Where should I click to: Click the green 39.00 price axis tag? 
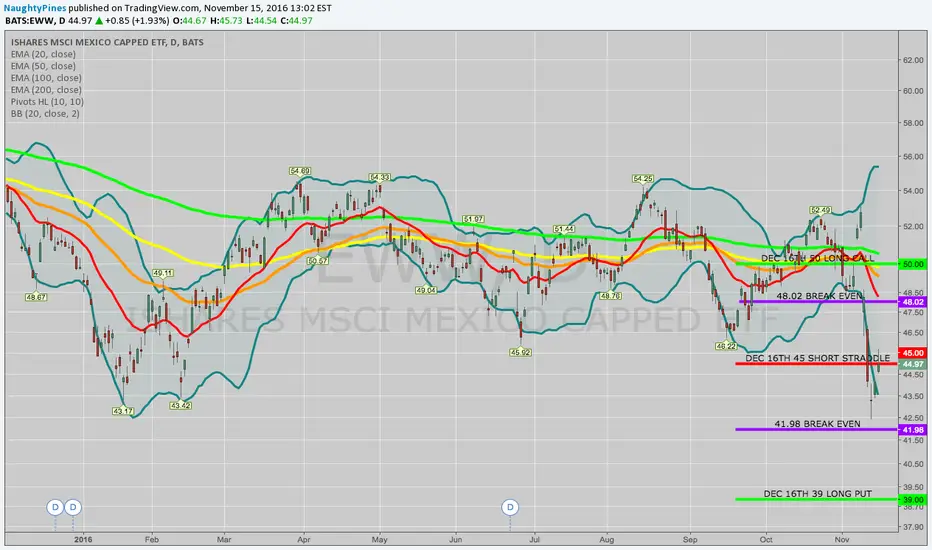pyautogui.click(x=912, y=499)
